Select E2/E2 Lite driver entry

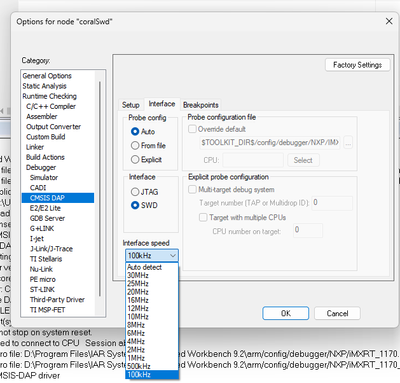(45, 208)
